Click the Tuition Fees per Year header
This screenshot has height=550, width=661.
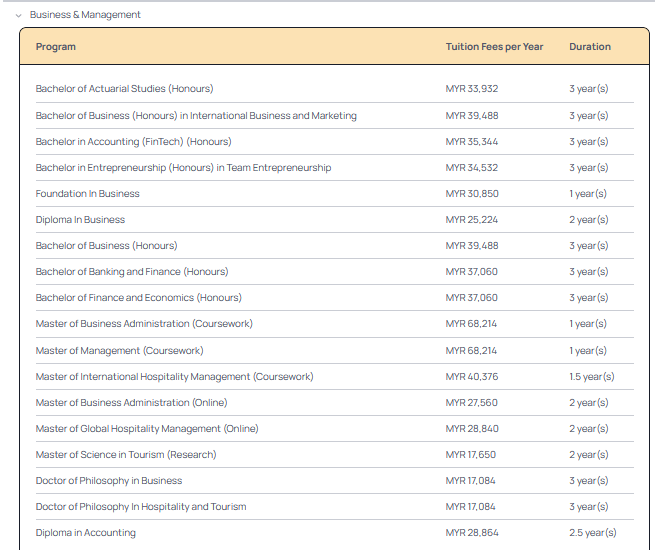494,47
